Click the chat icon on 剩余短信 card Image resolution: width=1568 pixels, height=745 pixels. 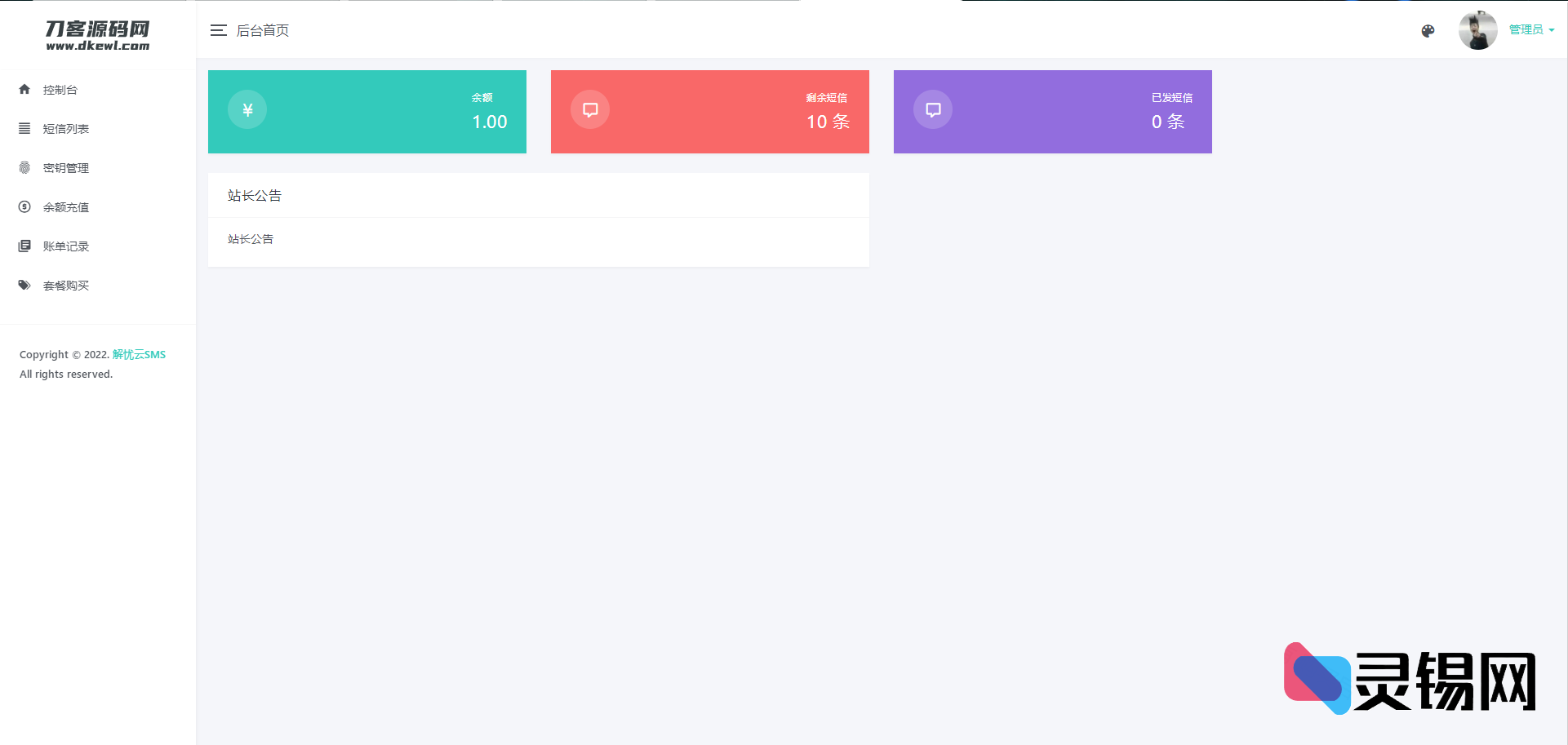click(x=590, y=110)
